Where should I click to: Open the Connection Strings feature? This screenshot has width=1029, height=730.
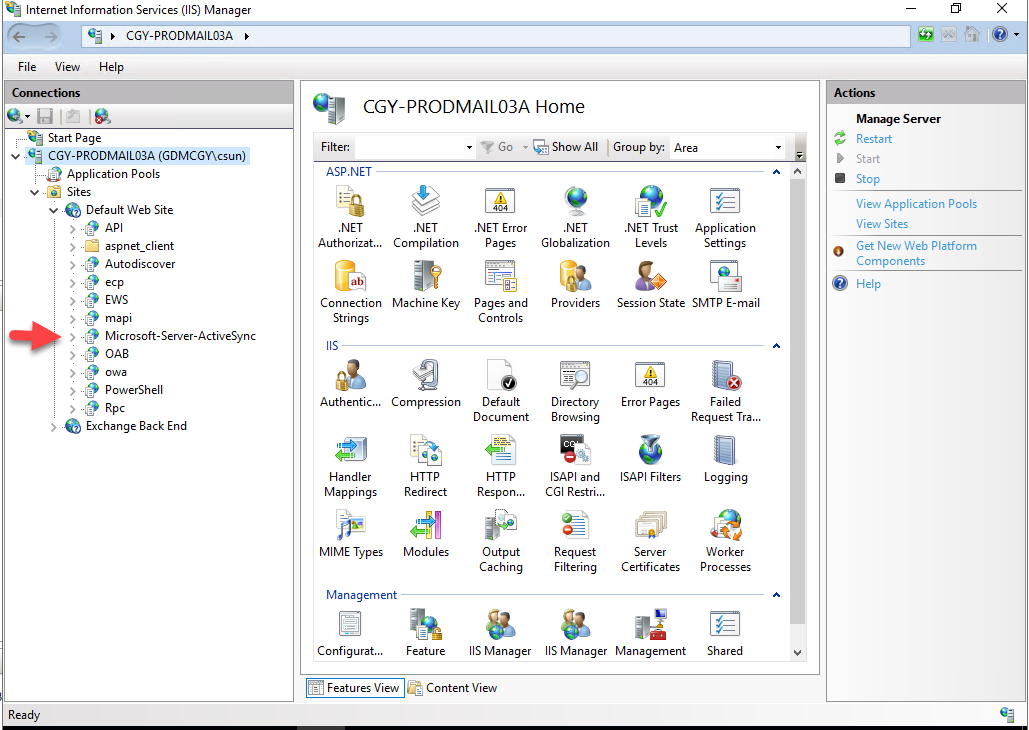350,291
